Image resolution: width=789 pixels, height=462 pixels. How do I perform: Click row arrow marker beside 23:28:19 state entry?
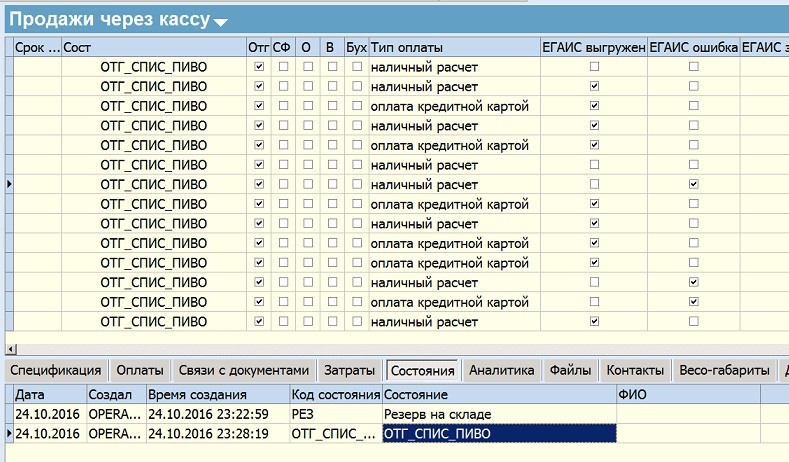[x=9, y=433]
